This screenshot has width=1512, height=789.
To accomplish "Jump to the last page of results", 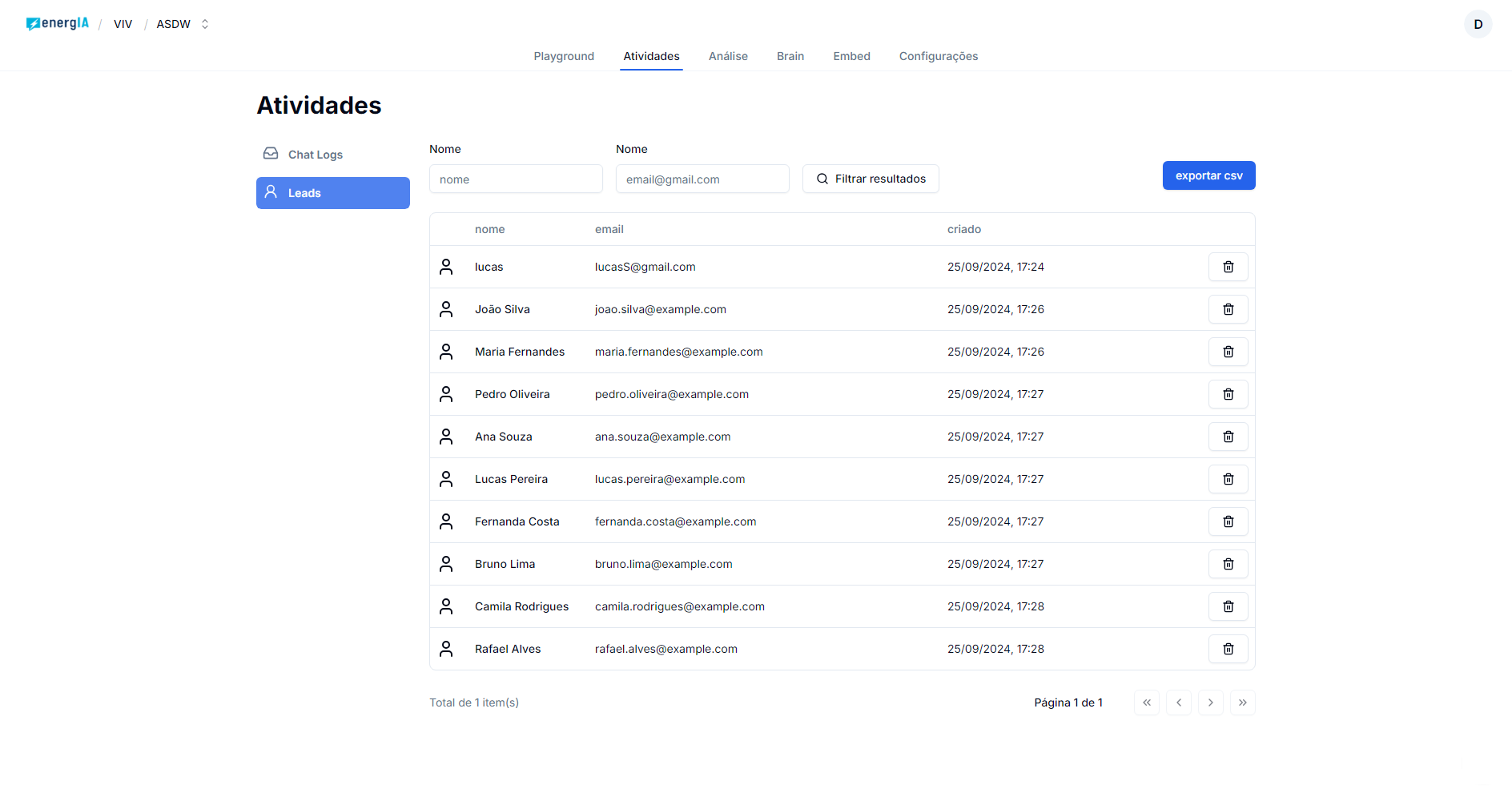I will tap(1242, 702).
